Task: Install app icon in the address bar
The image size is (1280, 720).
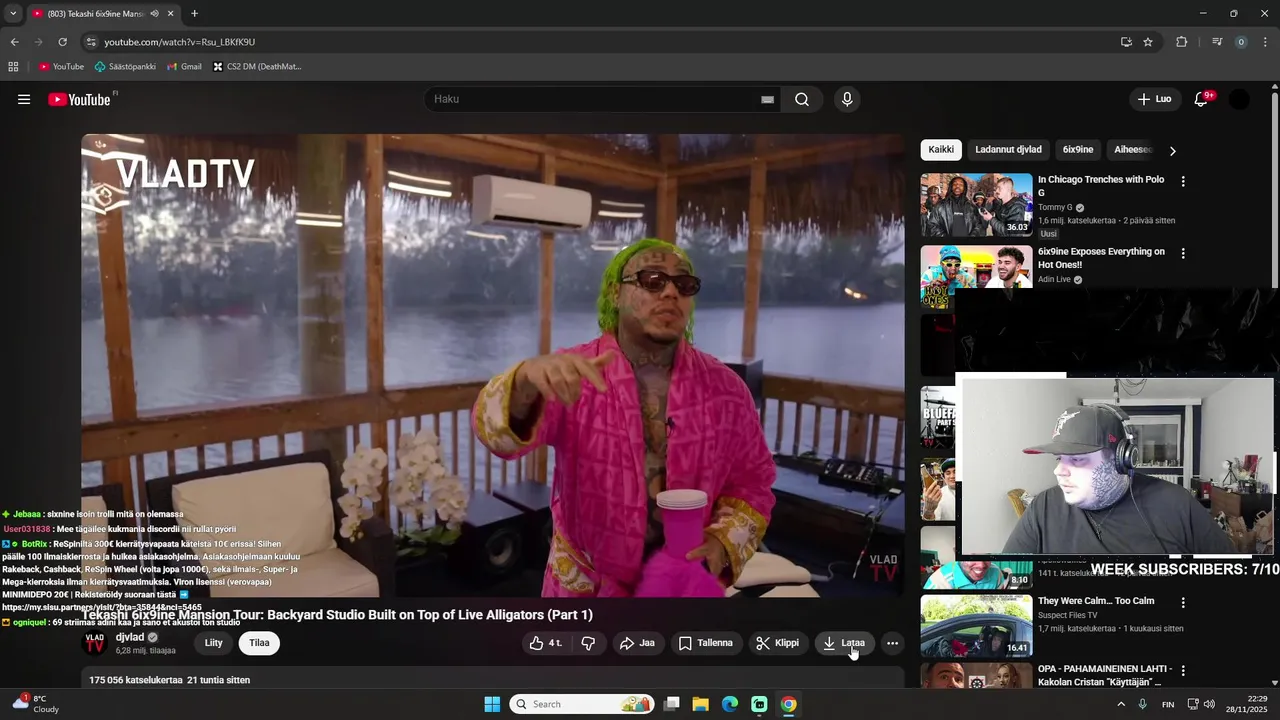Action: 1126,42
